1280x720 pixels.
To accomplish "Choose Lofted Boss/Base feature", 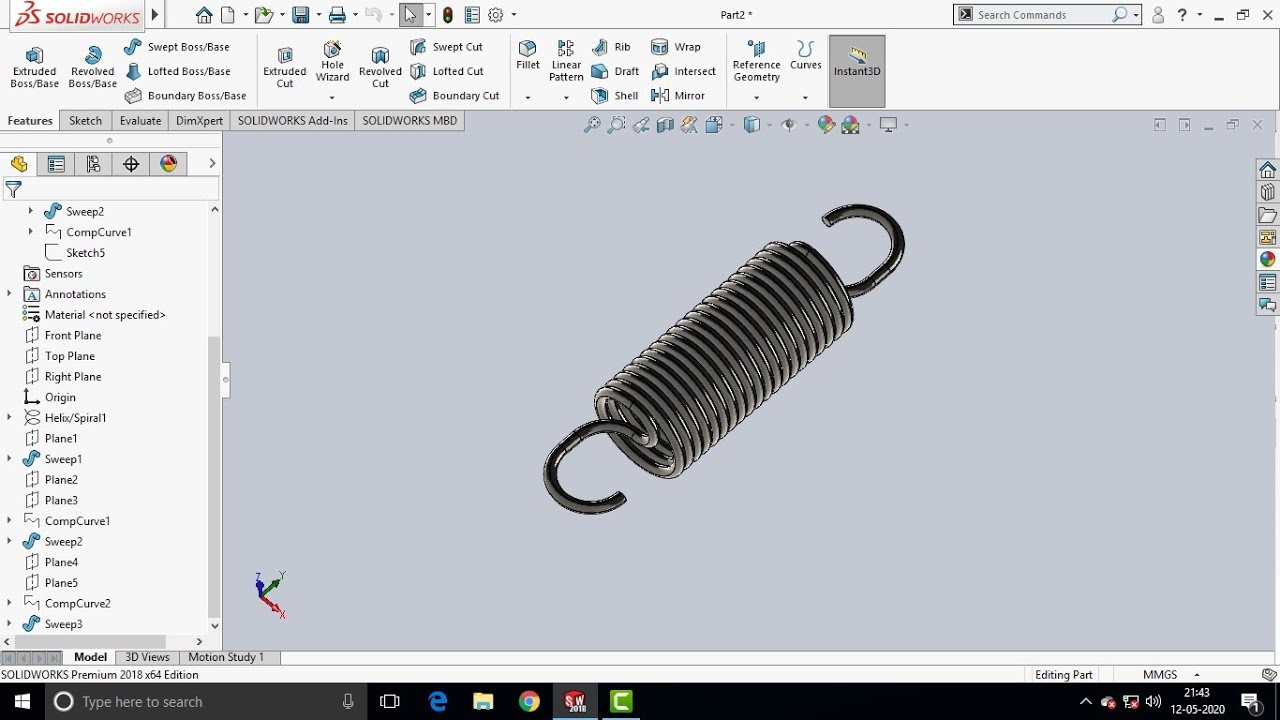I will tap(178, 71).
